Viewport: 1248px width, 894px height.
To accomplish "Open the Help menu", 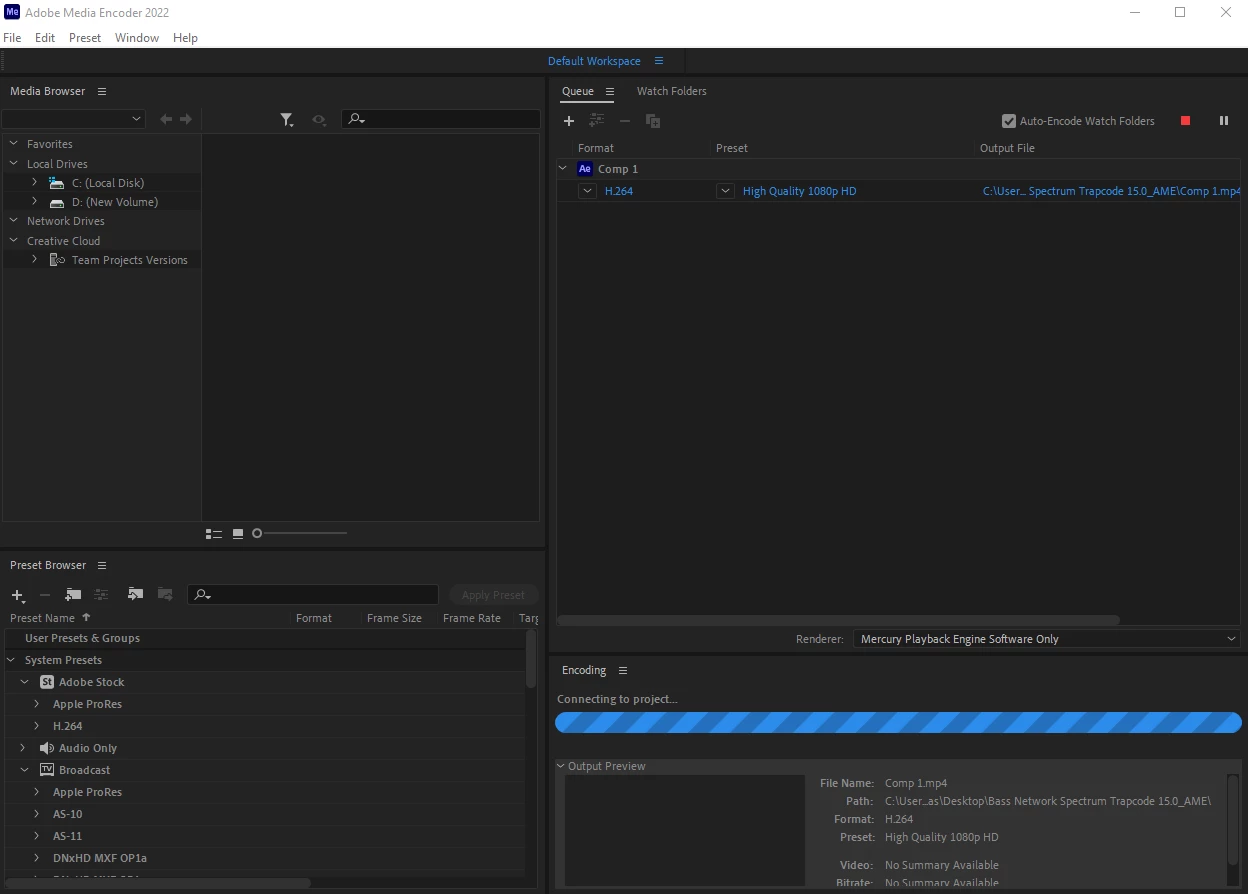I will point(185,38).
